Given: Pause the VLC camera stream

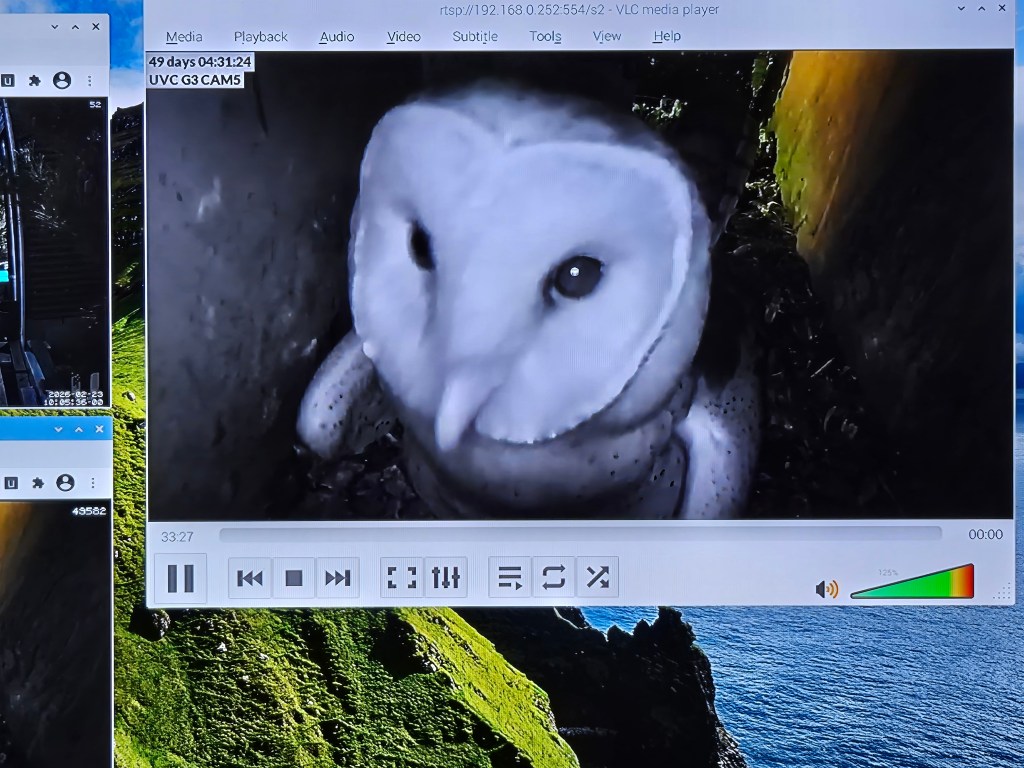Looking at the screenshot, I should coord(181,578).
